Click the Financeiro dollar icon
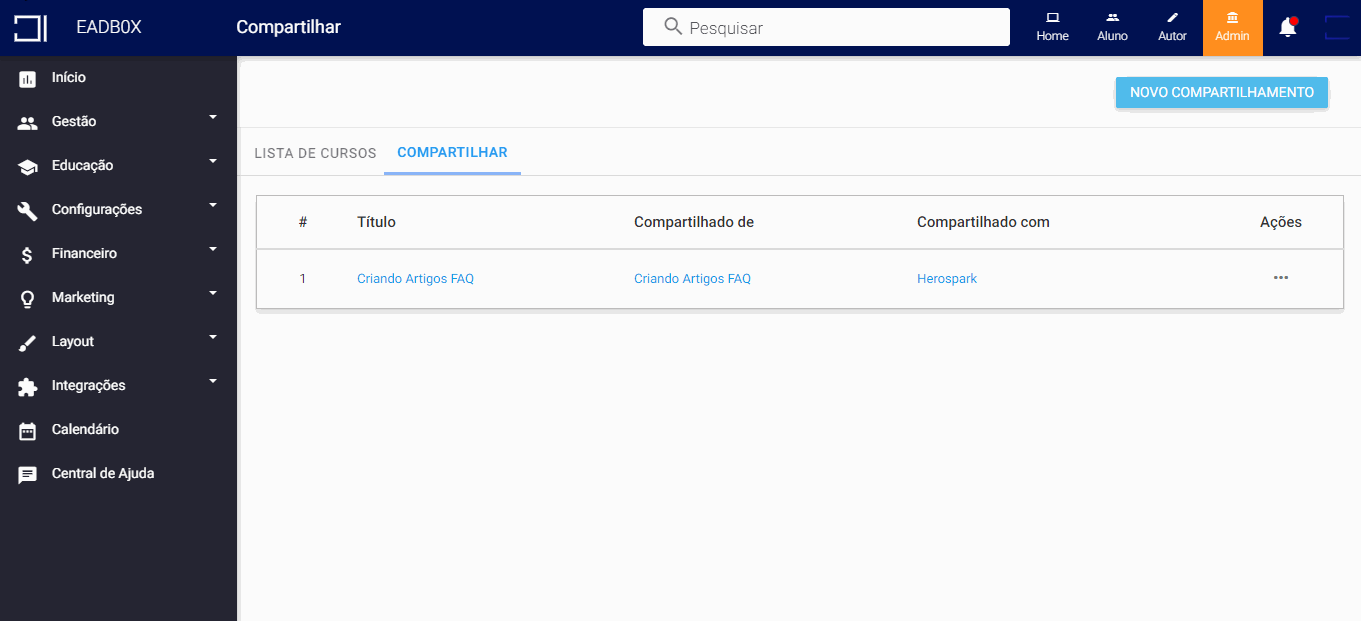 (28, 255)
